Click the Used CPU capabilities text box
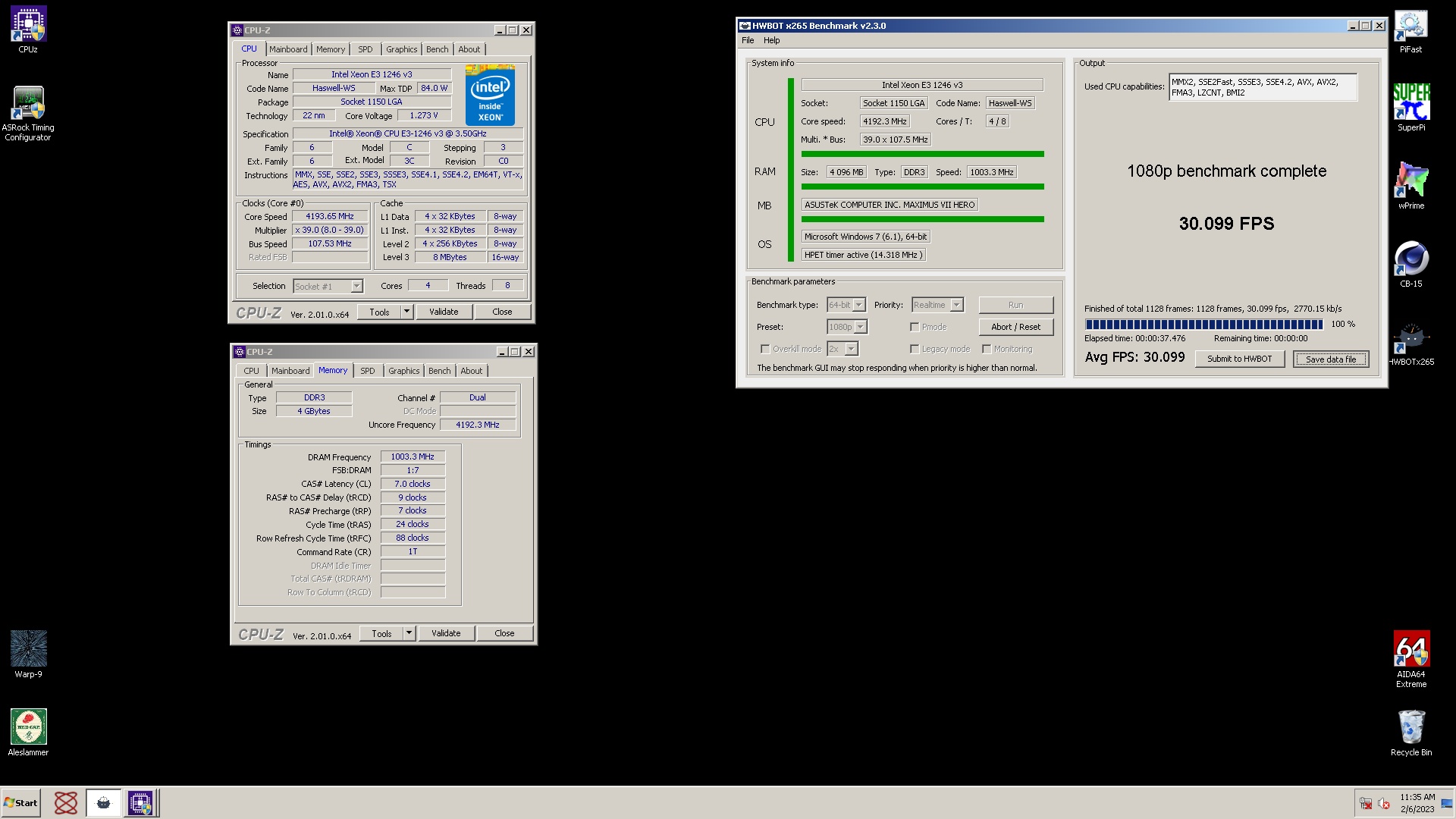This screenshot has height=819, width=1456. 1263,87
